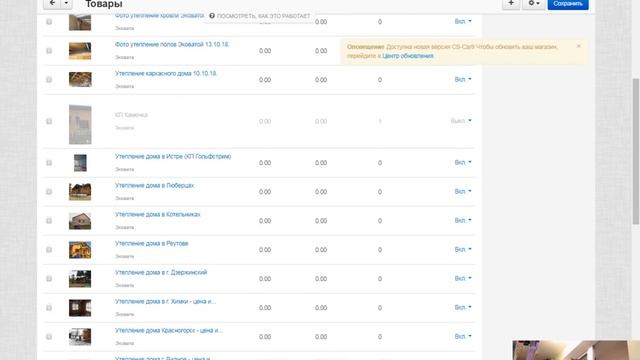This screenshot has width=640, height=360.
Task: Check Утепление дома в Истре checkbox
Action: coord(49,163)
